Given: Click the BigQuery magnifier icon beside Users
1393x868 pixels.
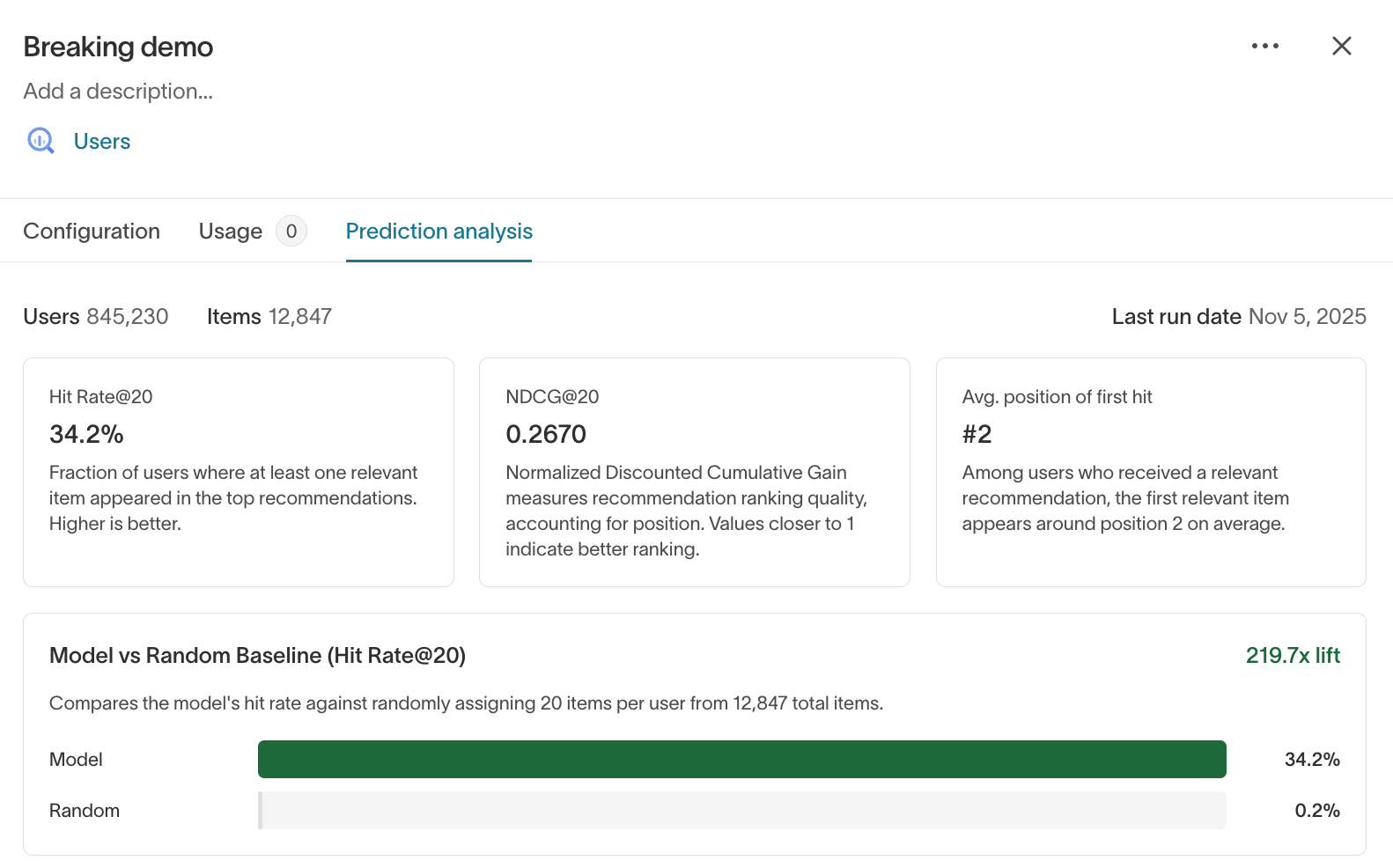Looking at the screenshot, I should pyautogui.click(x=41, y=141).
